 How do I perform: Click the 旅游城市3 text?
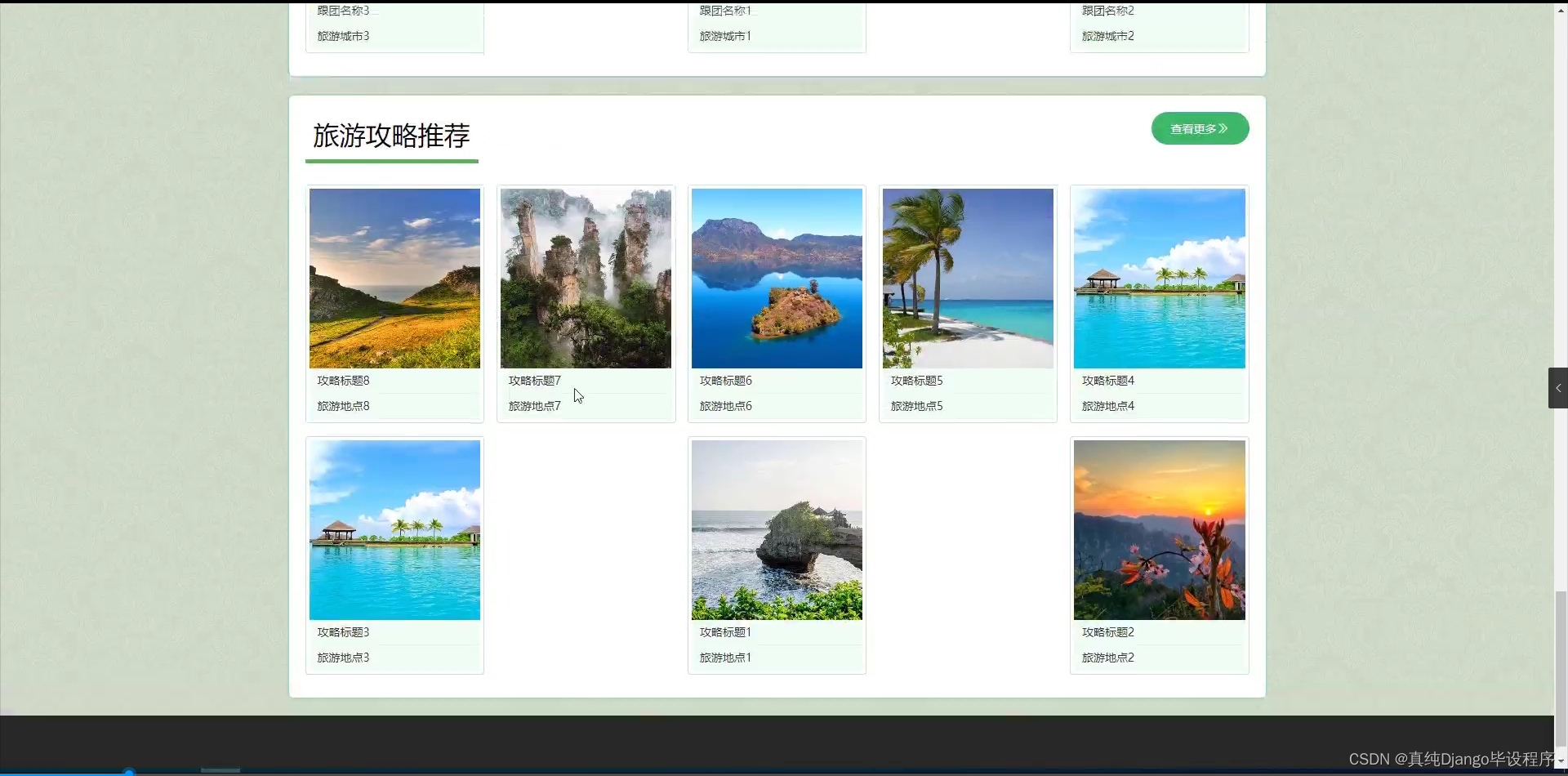tap(343, 36)
